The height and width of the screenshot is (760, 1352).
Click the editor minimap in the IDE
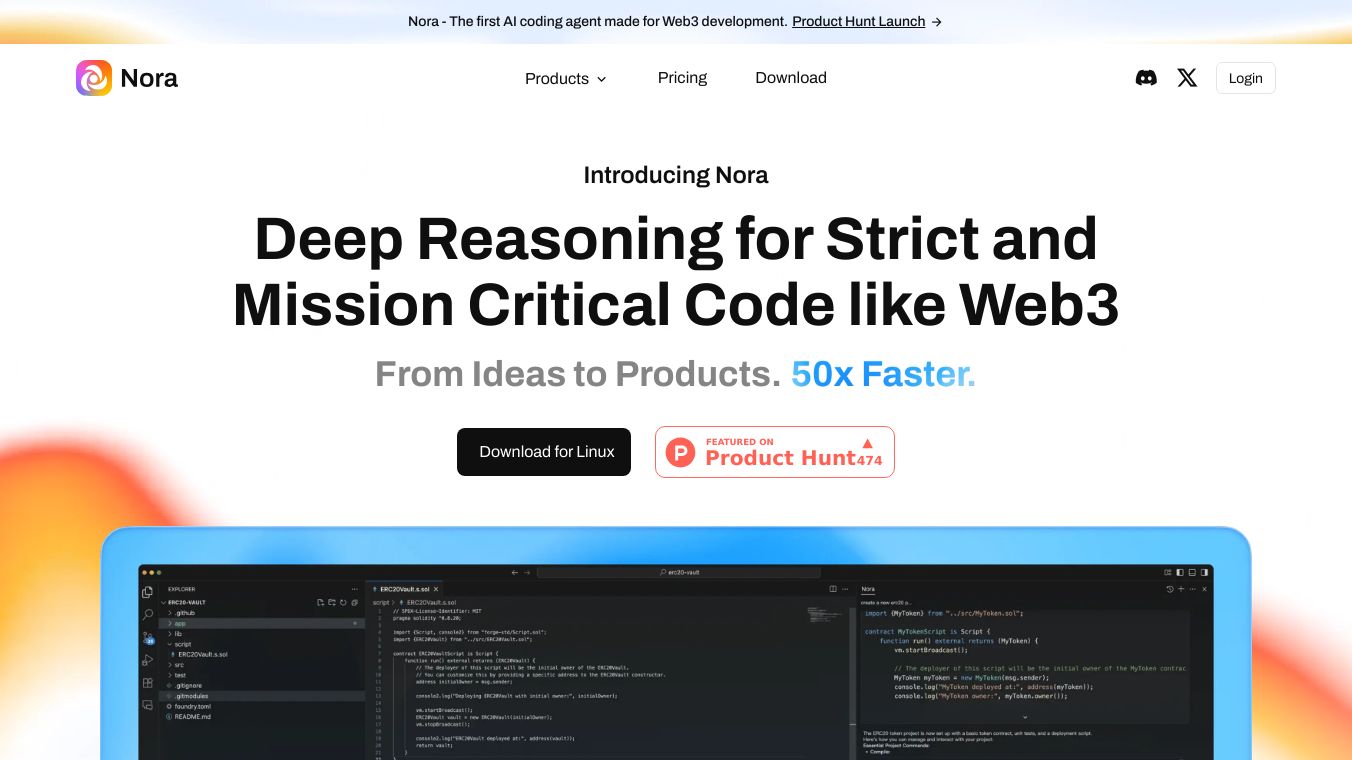tap(827, 613)
